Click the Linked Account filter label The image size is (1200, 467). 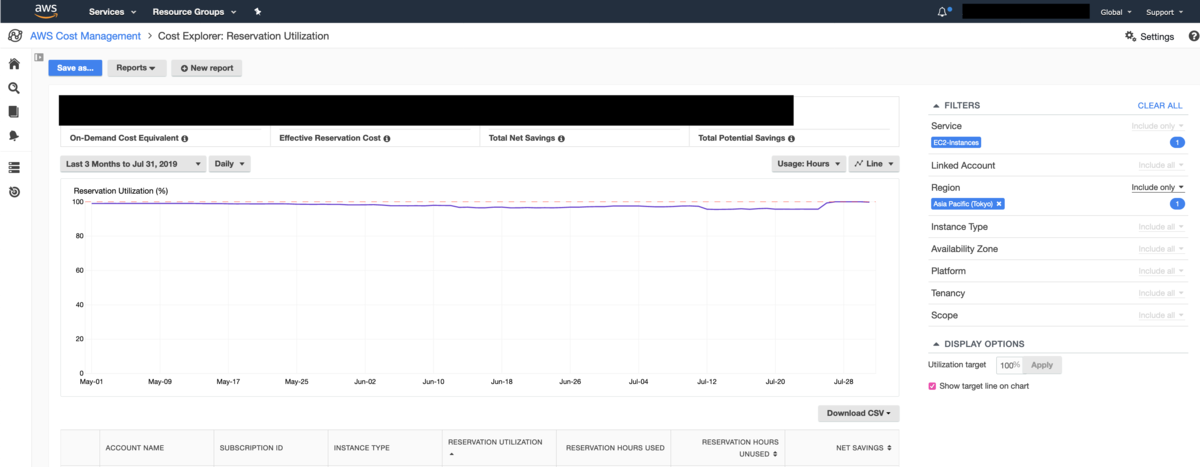[x=963, y=165]
